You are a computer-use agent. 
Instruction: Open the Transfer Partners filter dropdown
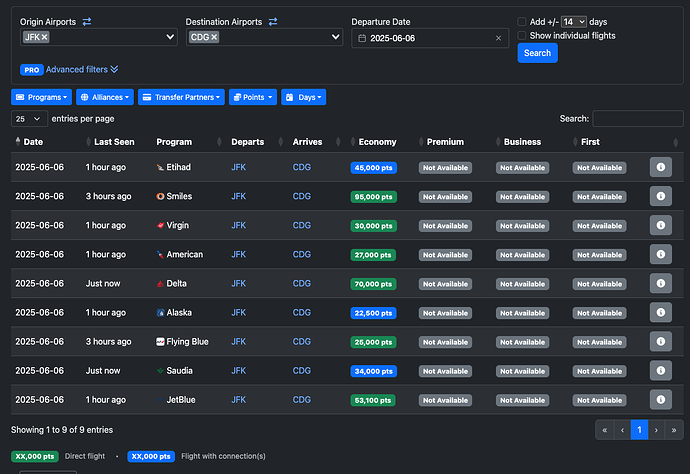pyautogui.click(x=181, y=97)
